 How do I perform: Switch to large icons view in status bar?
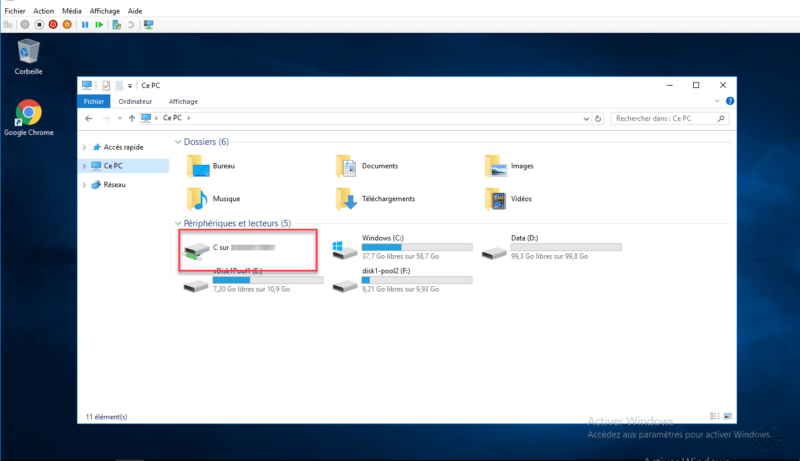coord(728,417)
